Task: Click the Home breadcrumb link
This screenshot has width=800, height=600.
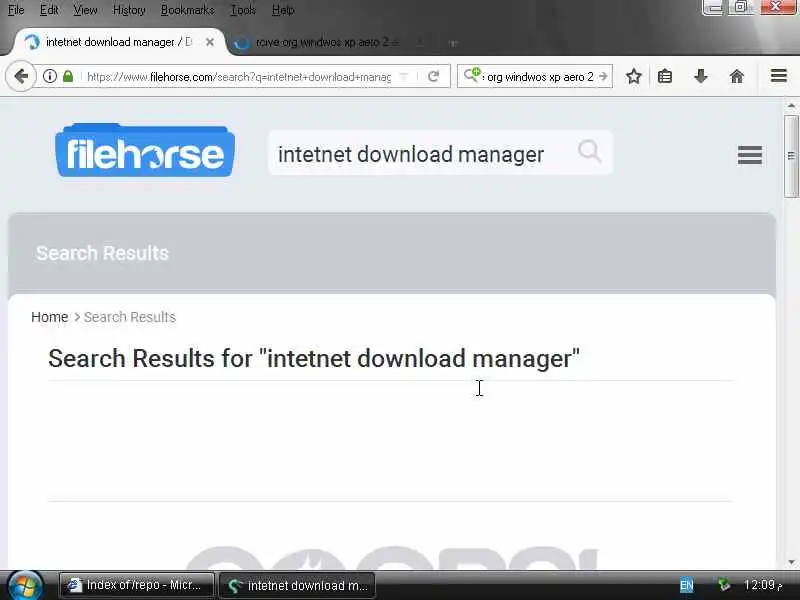Action: point(49,317)
